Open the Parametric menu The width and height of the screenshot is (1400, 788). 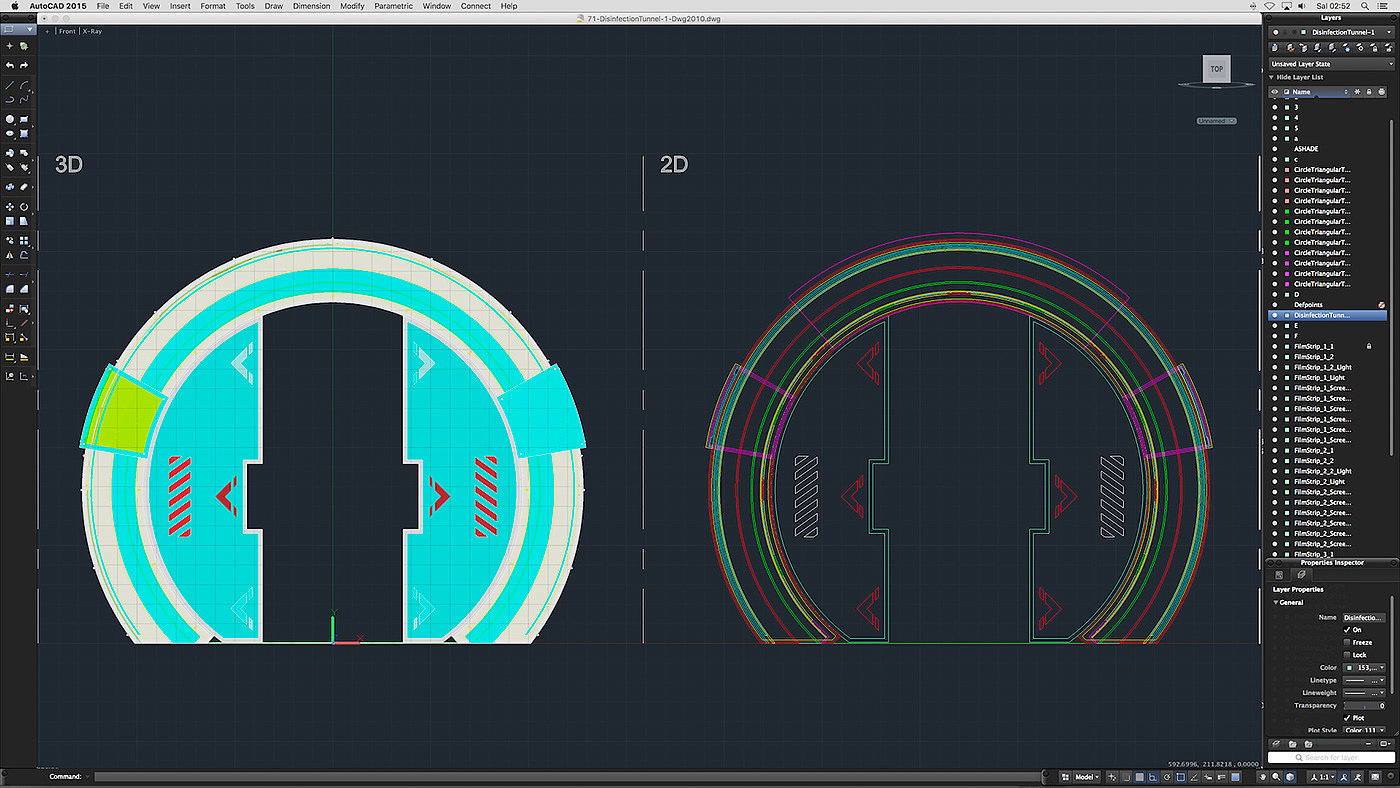click(393, 6)
